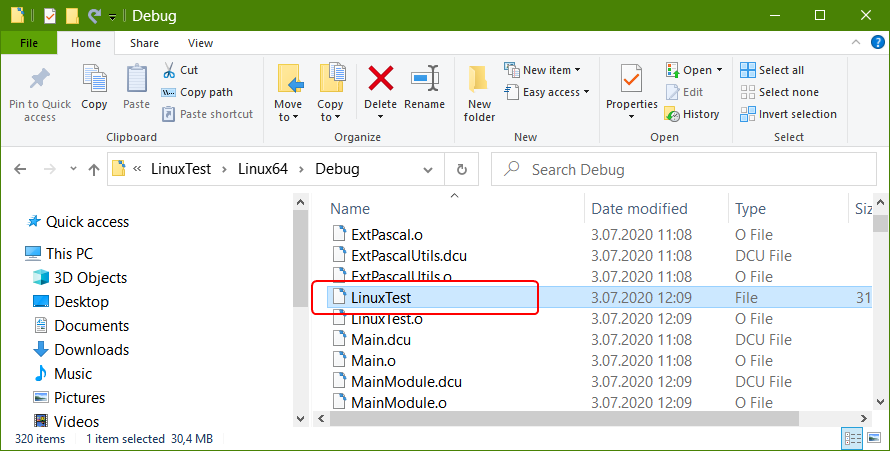Open recent locations dropdown arrow
The height and width of the screenshot is (451, 890).
coord(73,169)
